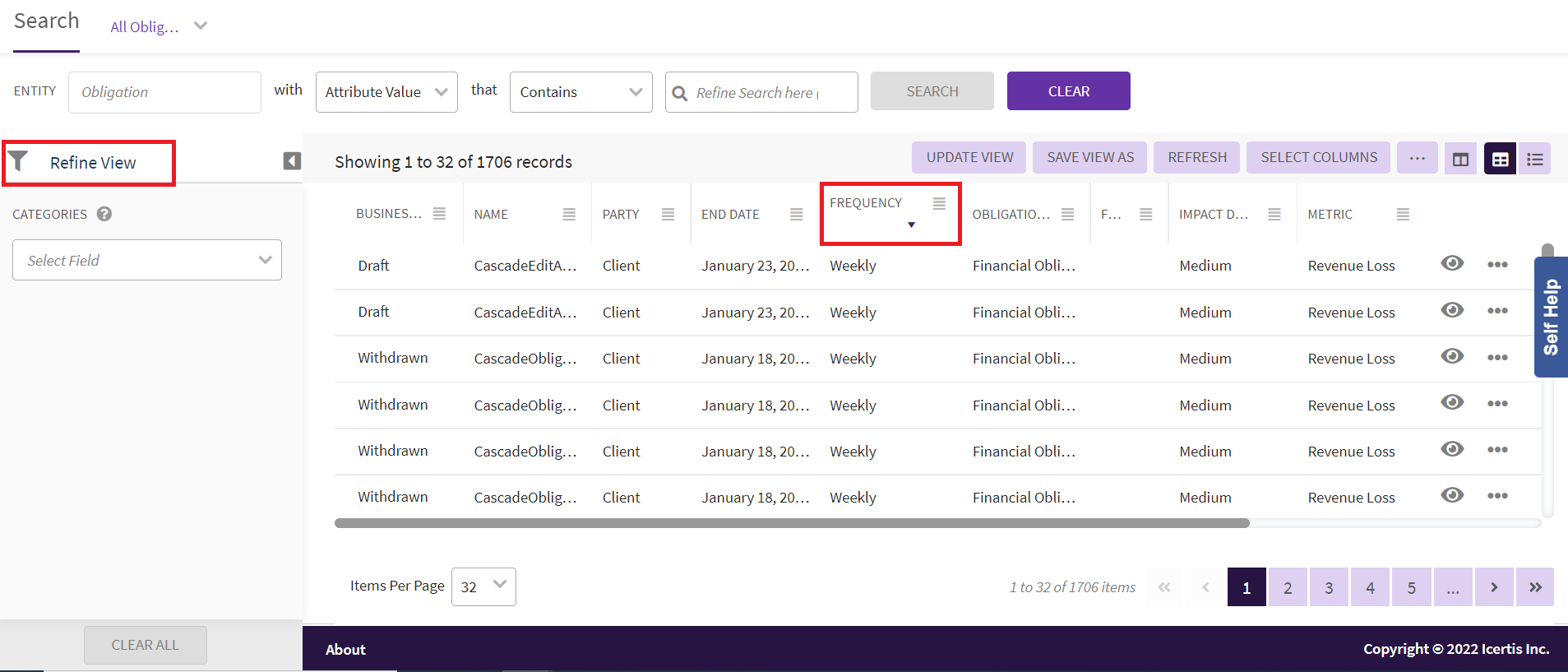Open the Frequency column menu icon
Image resolution: width=1568 pixels, height=672 pixels.
click(x=939, y=203)
